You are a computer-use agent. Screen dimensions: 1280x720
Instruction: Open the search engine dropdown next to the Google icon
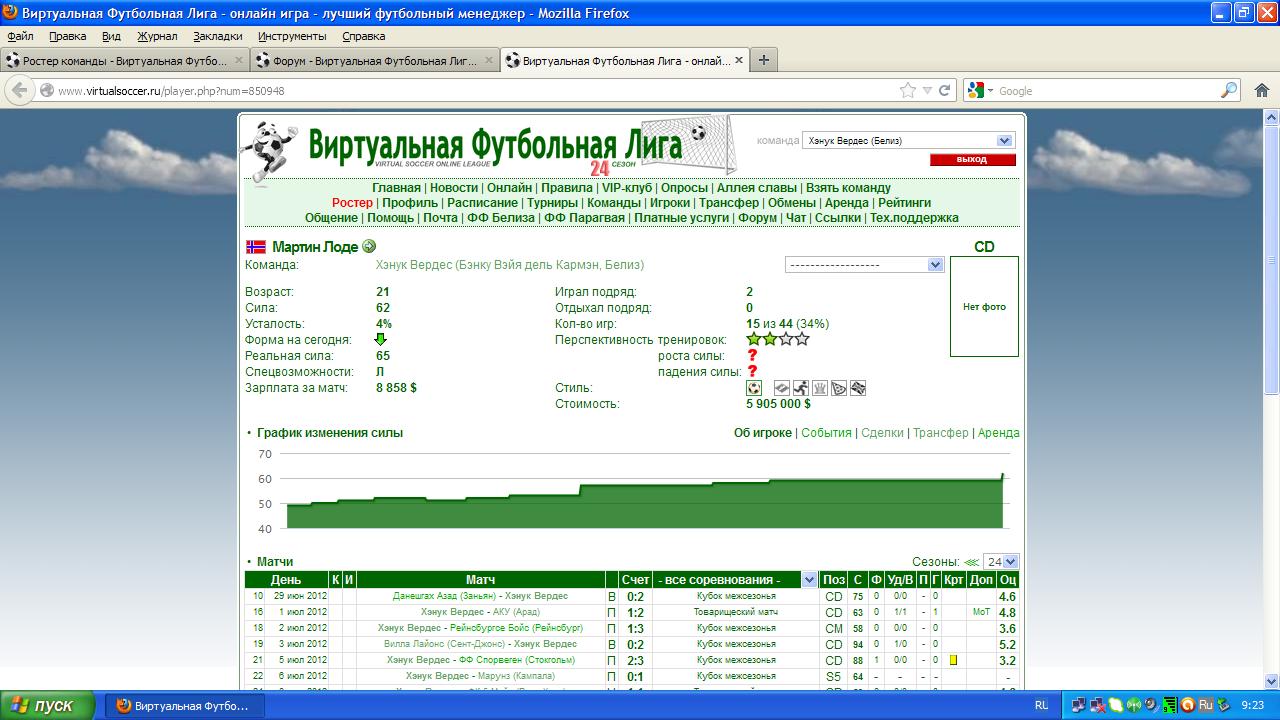[991, 91]
